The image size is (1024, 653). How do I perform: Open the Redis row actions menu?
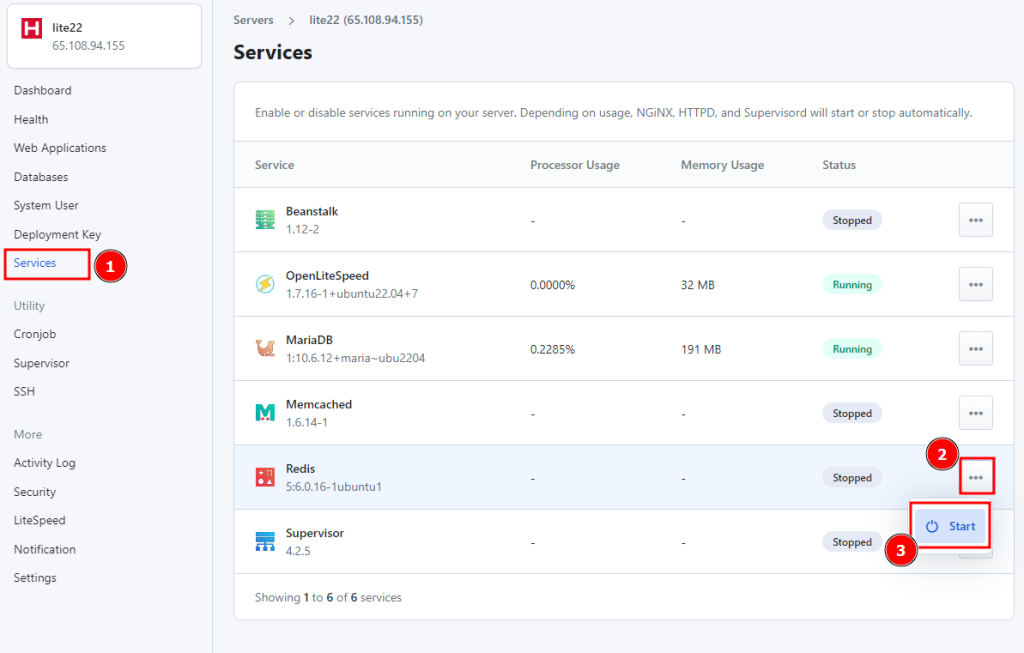(x=976, y=477)
